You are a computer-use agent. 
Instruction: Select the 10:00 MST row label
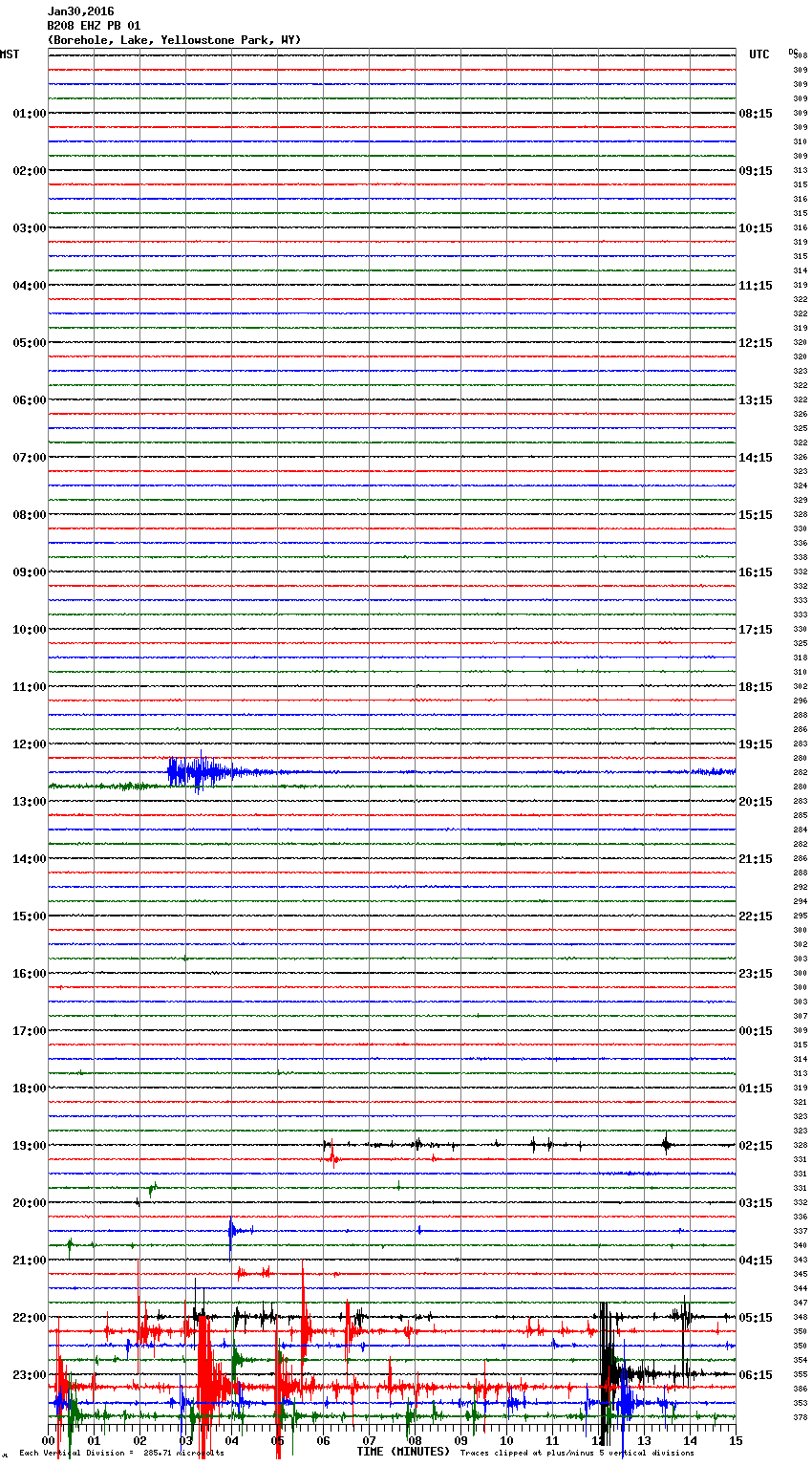tap(29, 630)
